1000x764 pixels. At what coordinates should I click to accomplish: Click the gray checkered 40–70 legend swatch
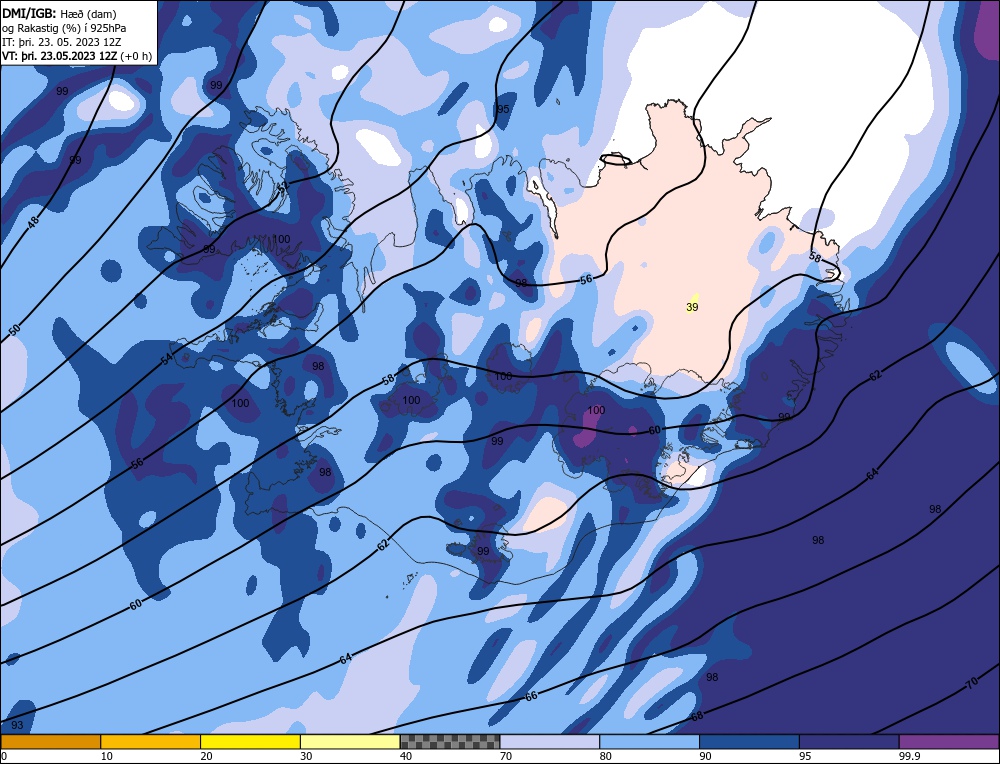click(x=450, y=742)
